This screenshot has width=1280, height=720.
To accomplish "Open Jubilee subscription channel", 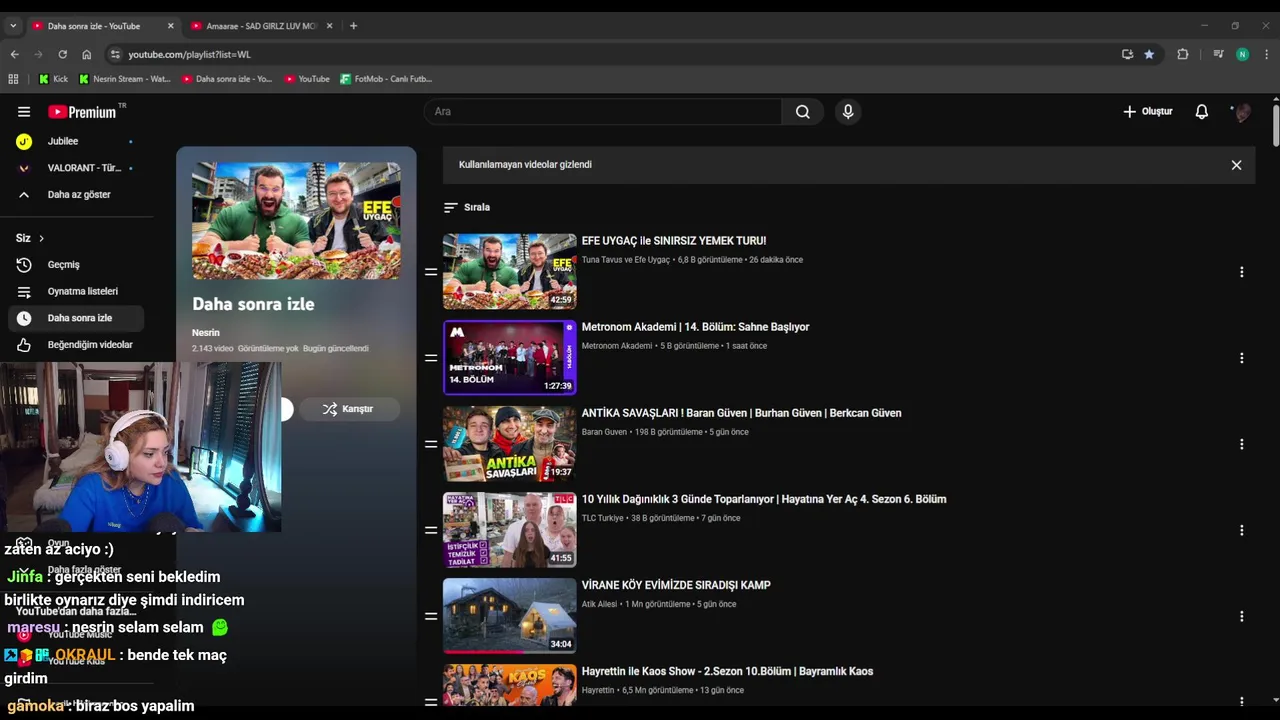I will pos(76,141).
